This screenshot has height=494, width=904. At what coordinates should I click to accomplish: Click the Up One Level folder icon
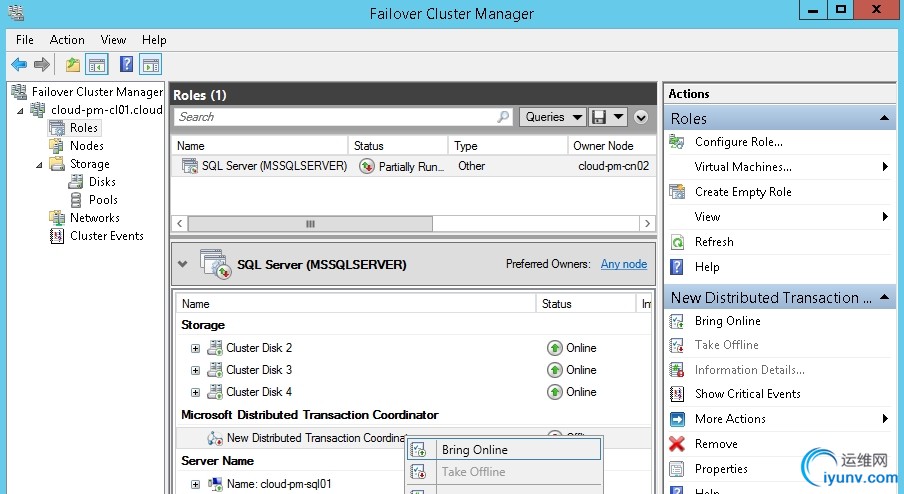click(73, 65)
